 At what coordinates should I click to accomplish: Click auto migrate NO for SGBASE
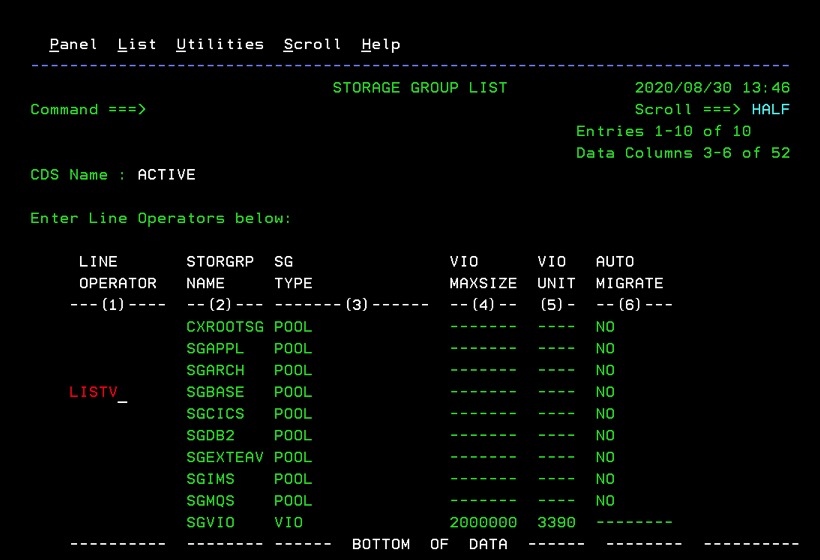pos(605,392)
